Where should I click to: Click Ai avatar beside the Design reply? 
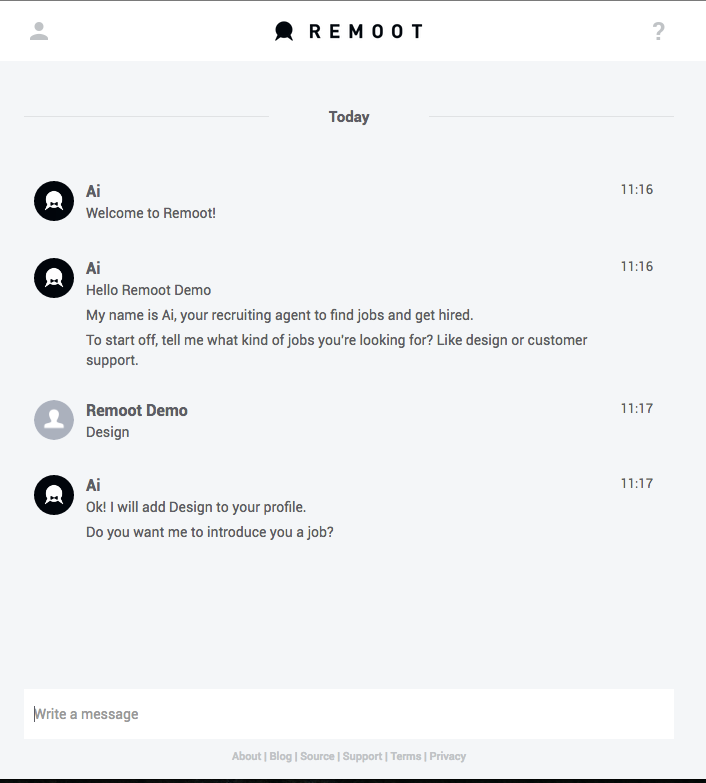pyautogui.click(x=54, y=495)
